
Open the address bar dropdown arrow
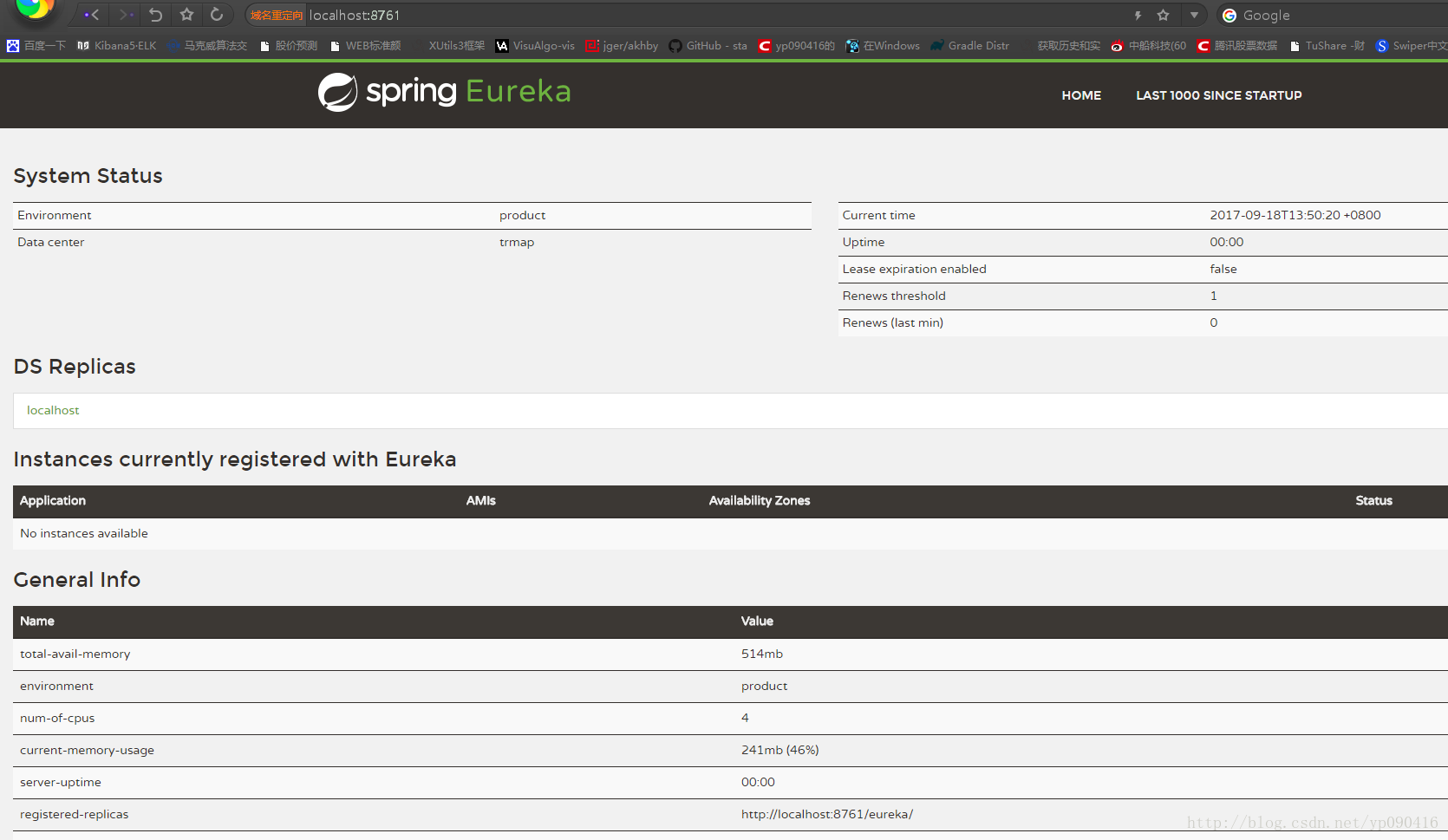(x=1194, y=16)
